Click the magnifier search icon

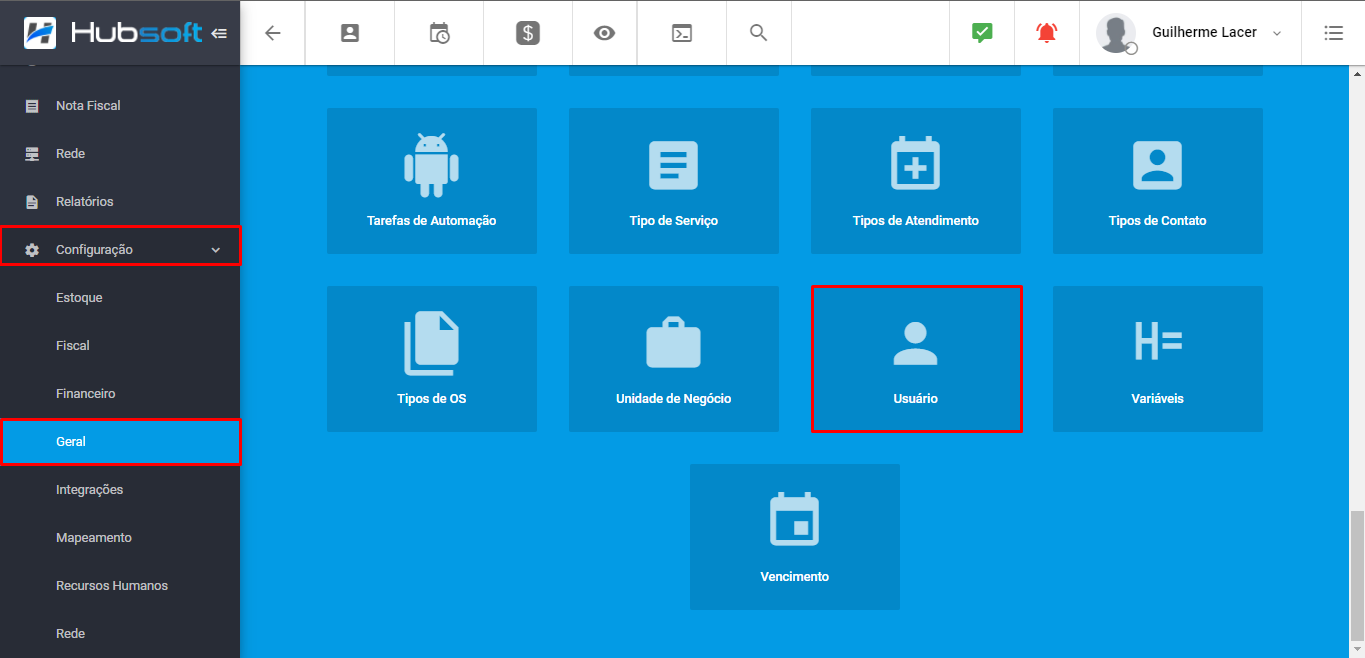(x=758, y=33)
